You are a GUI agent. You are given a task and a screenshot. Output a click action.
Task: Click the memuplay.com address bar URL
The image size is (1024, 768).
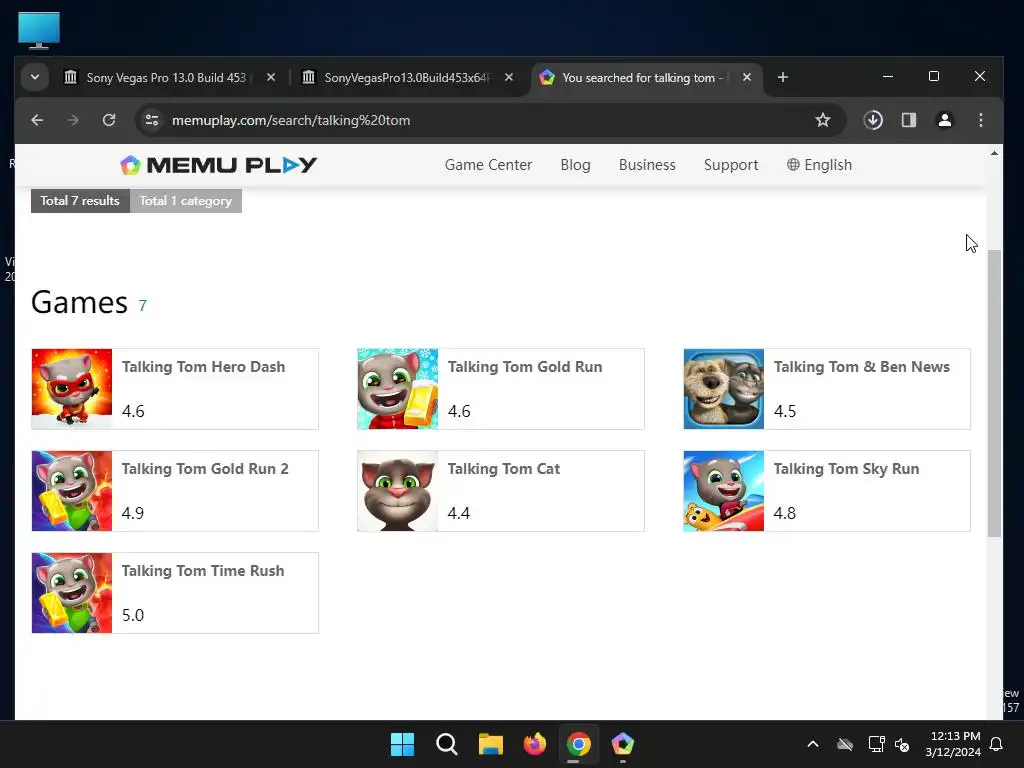click(291, 120)
